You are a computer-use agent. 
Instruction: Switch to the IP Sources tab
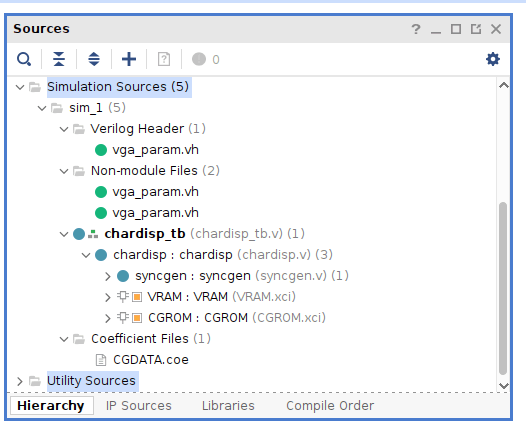[139, 406]
